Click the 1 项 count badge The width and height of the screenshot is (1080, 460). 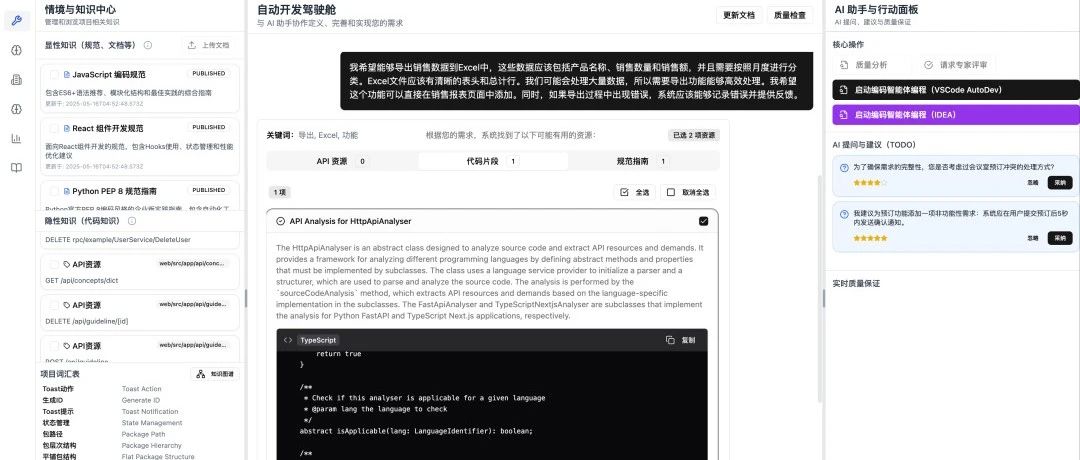[x=278, y=192]
